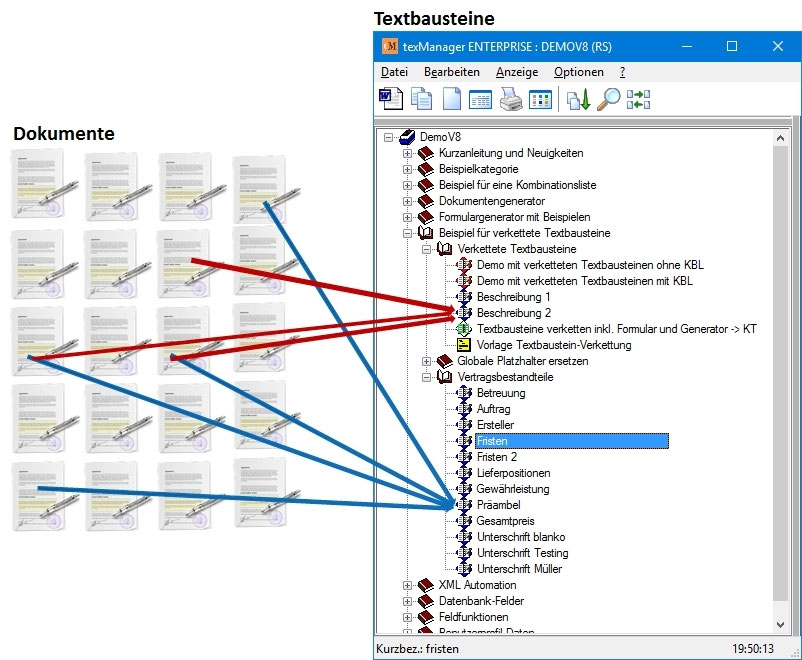Click the import/export green arrow icon
Viewport: 802px width, 660px height.
(x=578, y=98)
